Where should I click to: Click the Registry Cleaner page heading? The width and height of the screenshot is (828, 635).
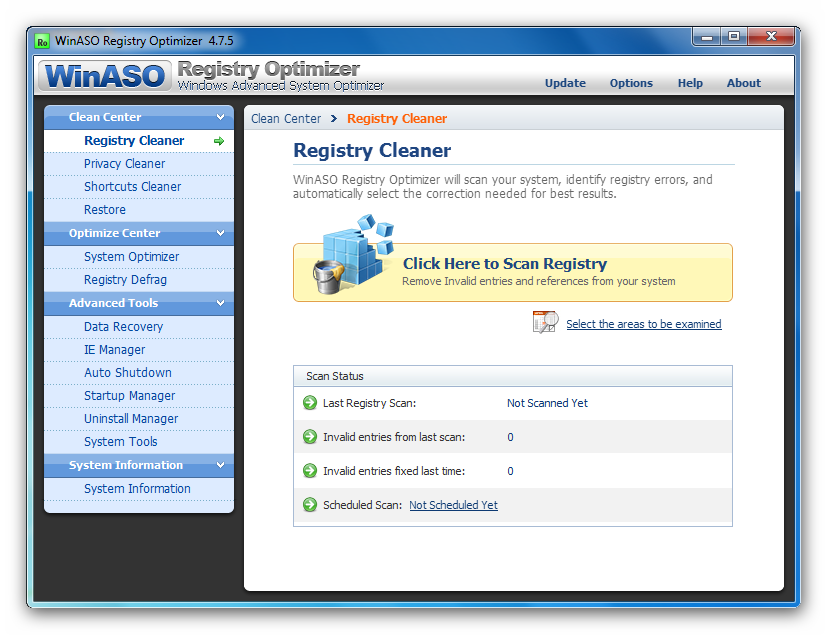[x=372, y=150]
